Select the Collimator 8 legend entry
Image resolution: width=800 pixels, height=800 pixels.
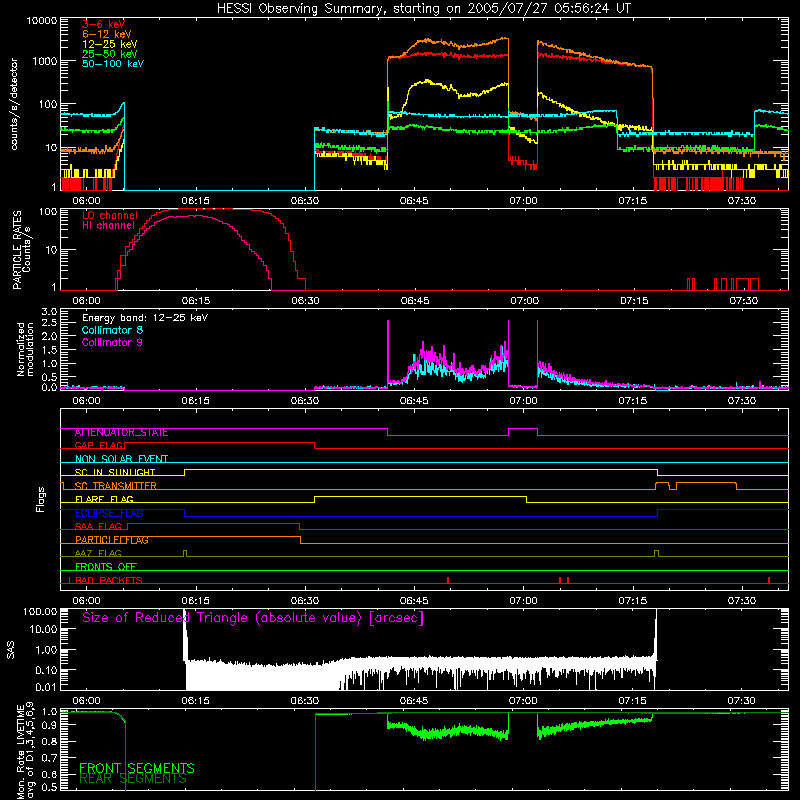click(x=112, y=330)
